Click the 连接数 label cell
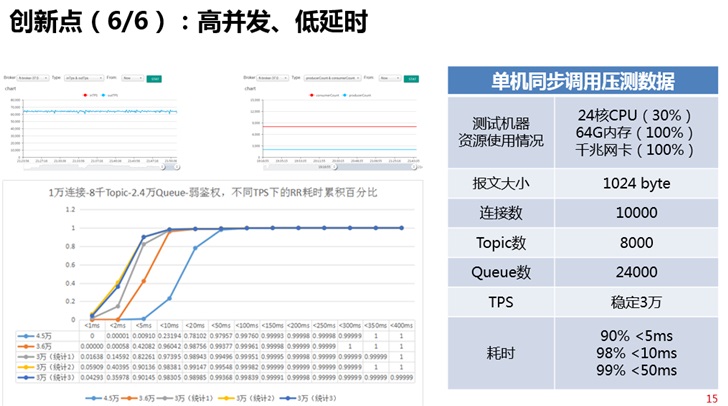 tap(501, 213)
